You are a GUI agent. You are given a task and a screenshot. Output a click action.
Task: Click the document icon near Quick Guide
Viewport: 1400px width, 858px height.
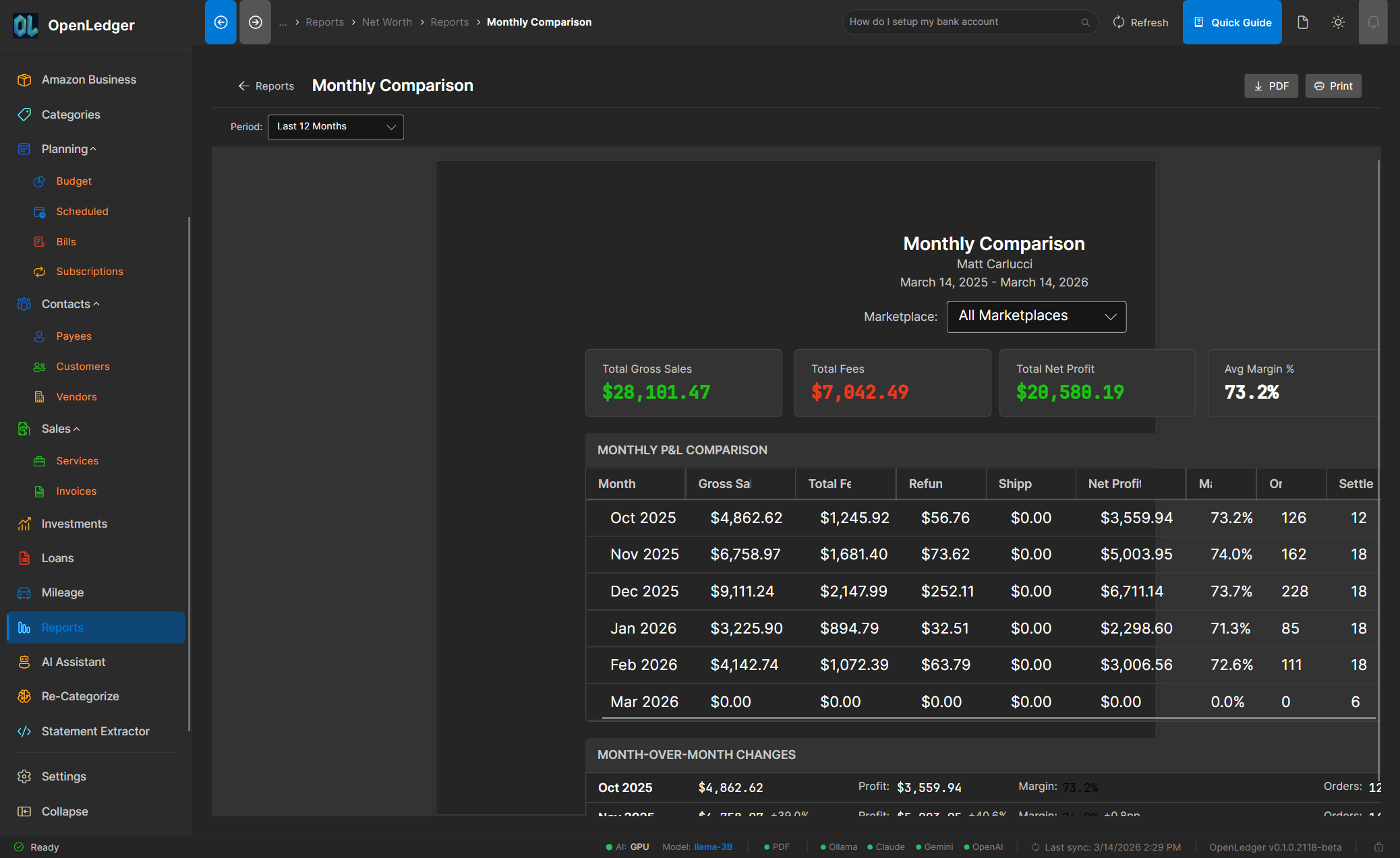coord(1303,22)
